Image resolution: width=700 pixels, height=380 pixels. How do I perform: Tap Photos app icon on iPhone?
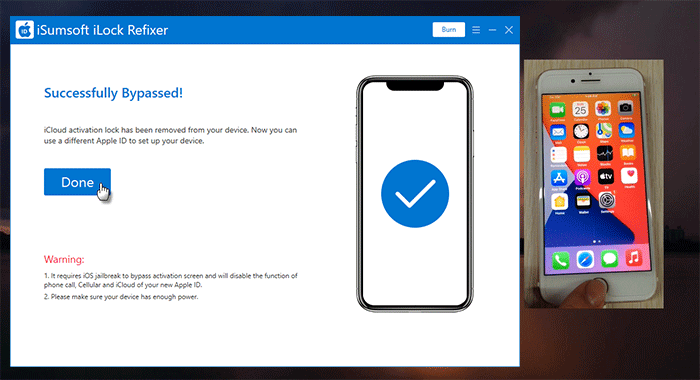(603, 109)
